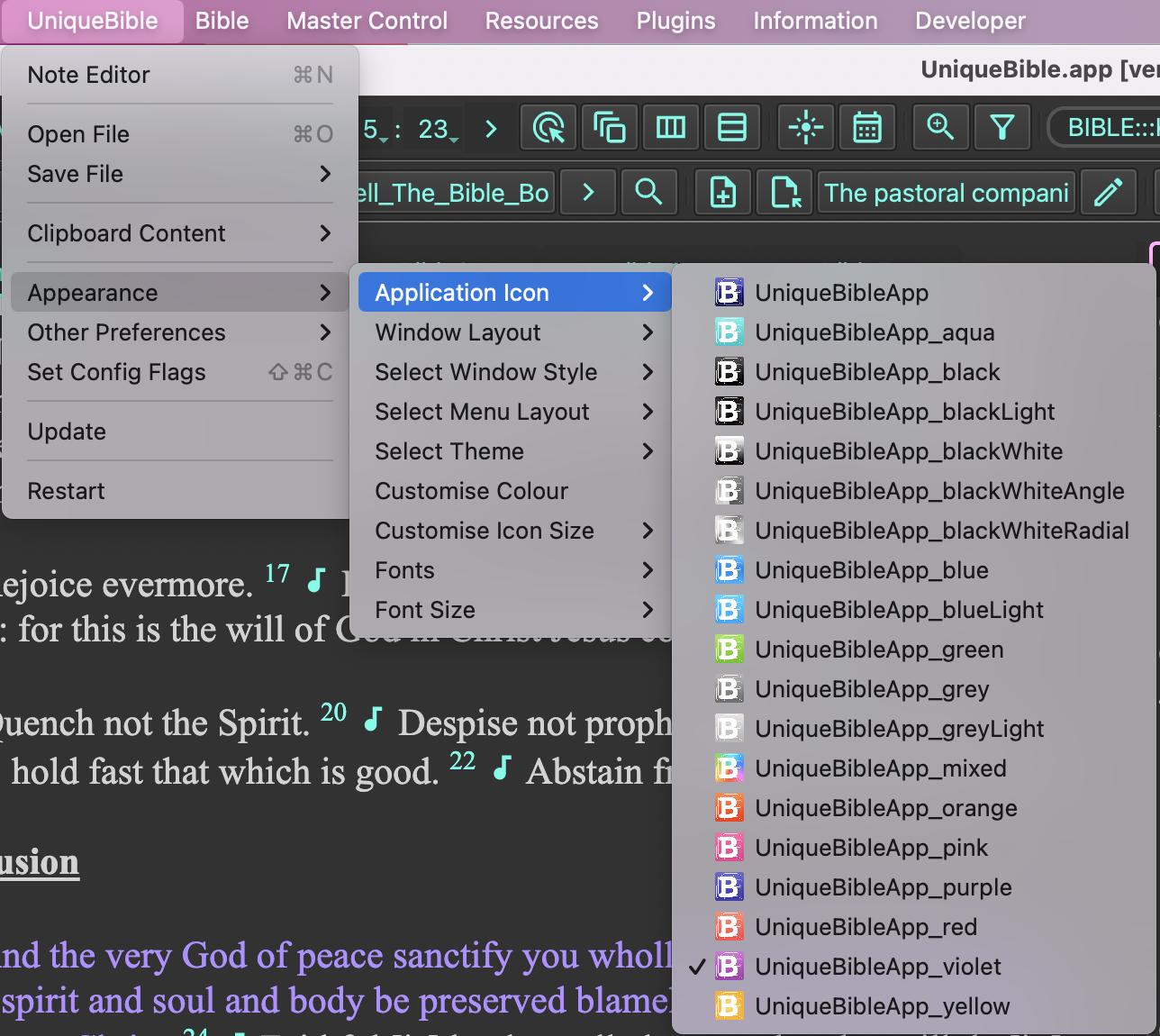
Task: Click Update in UniqueBible menu
Action: click(x=180, y=432)
